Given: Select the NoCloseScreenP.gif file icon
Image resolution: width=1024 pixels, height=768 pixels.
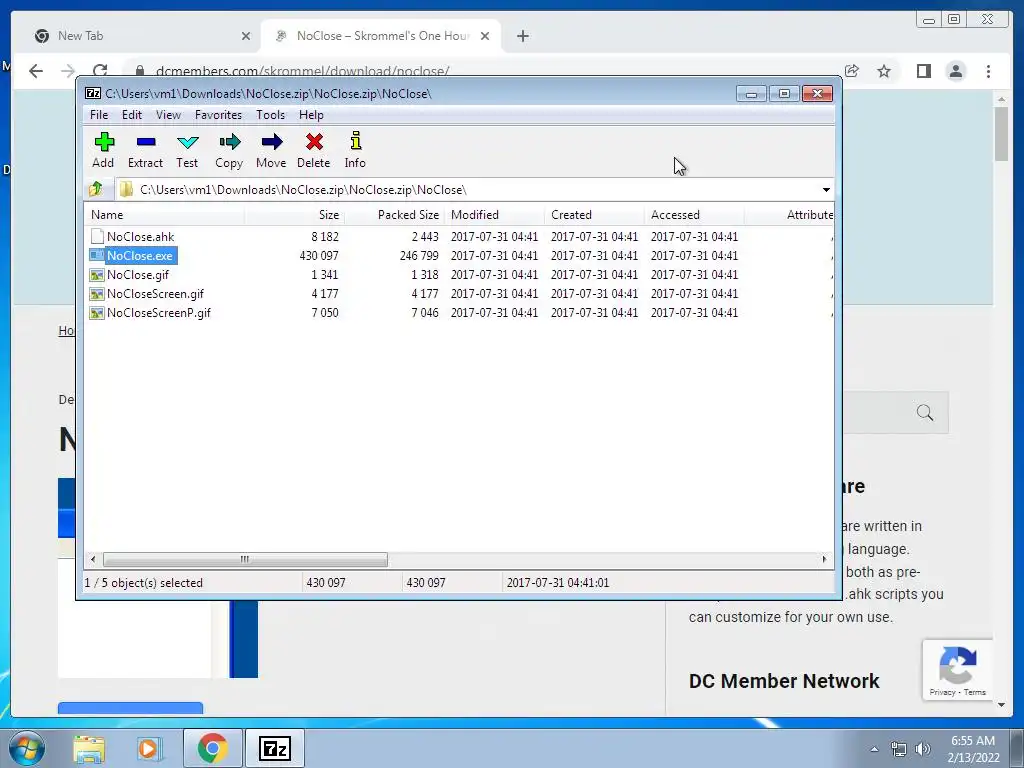Looking at the screenshot, I should pyautogui.click(x=97, y=313).
